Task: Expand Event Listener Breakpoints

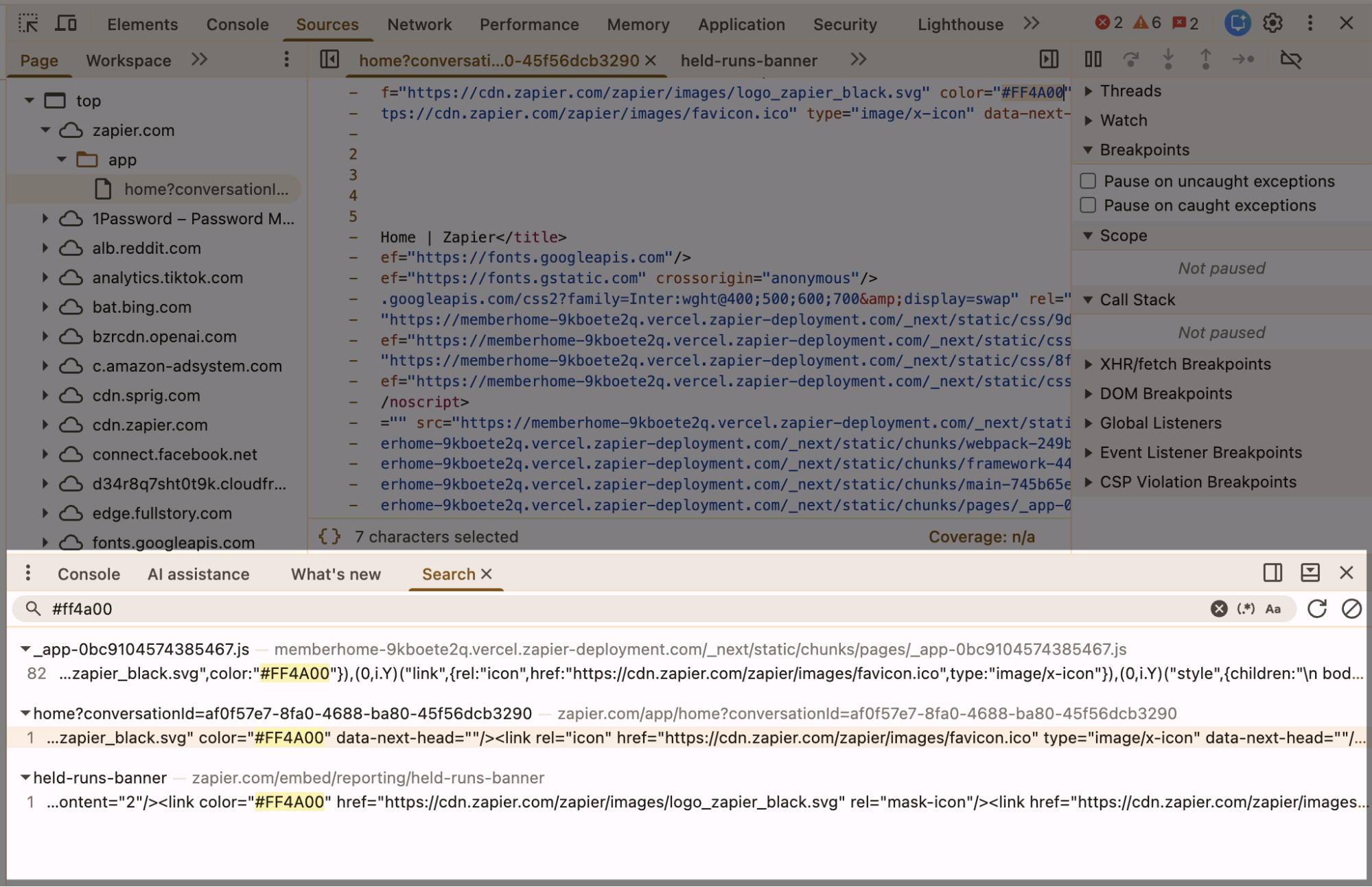Action: point(1089,453)
